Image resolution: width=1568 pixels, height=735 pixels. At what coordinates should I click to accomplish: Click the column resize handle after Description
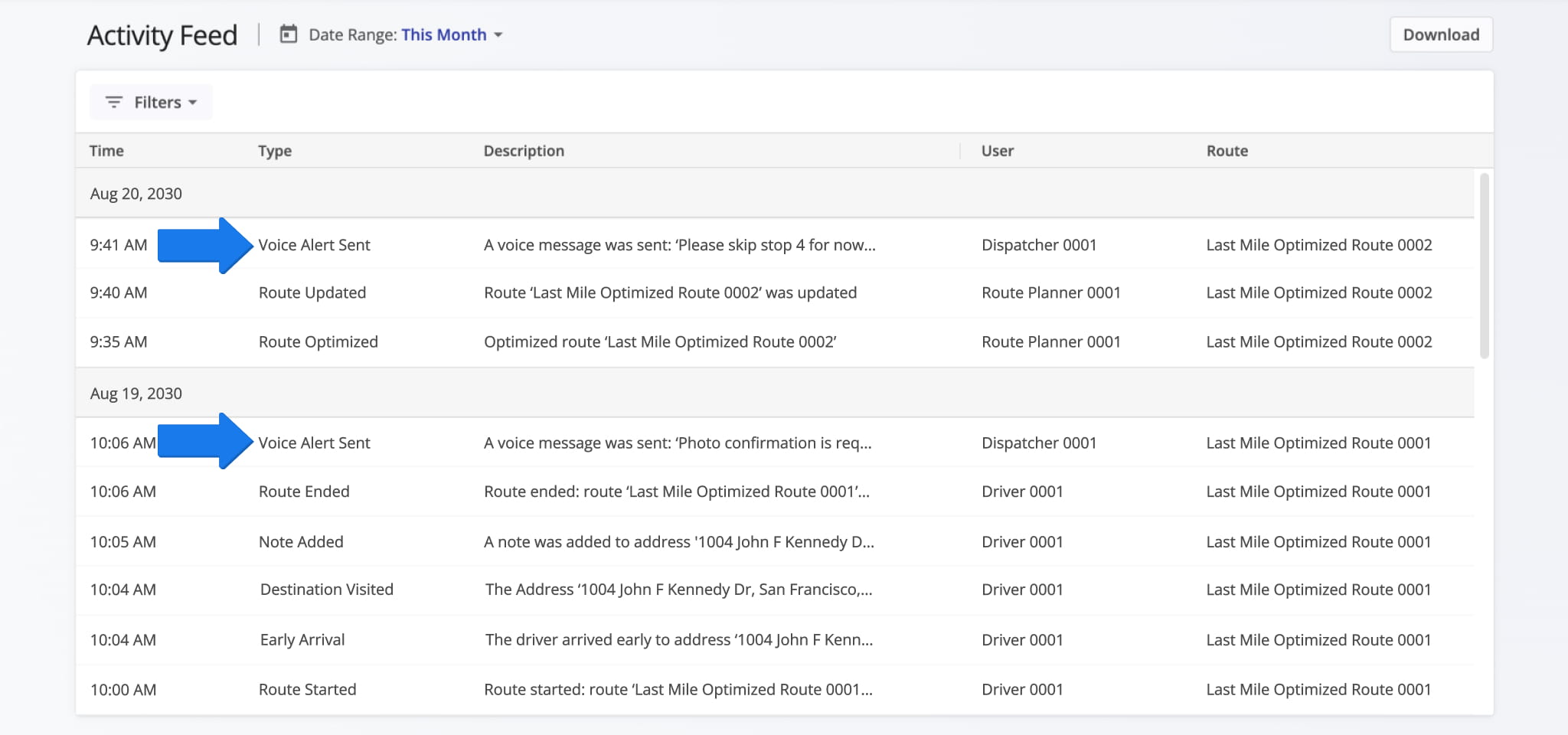coord(960,151)
